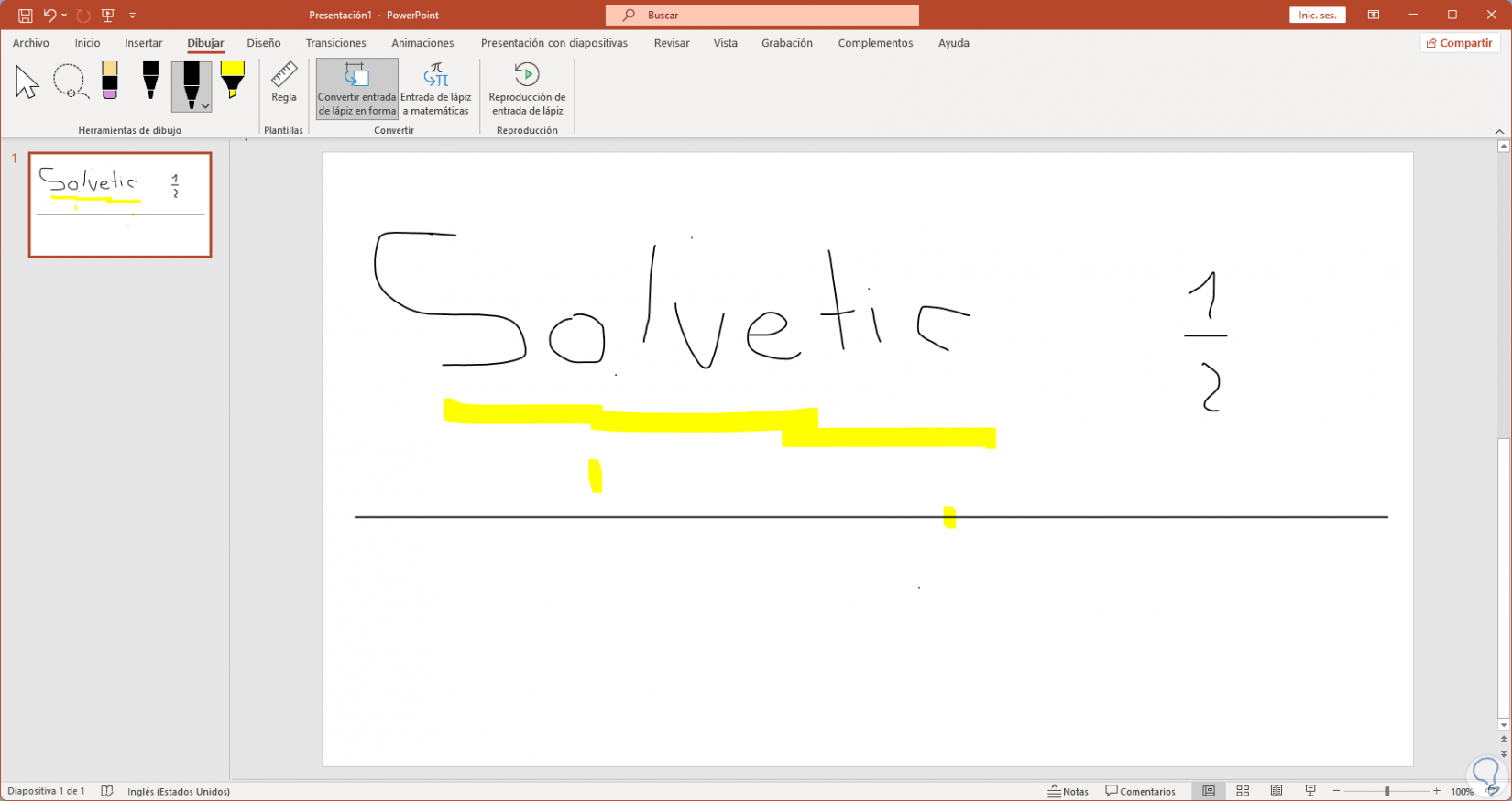Activate the Lasso Select tool

pyautogui.click(x=70, y=82)
